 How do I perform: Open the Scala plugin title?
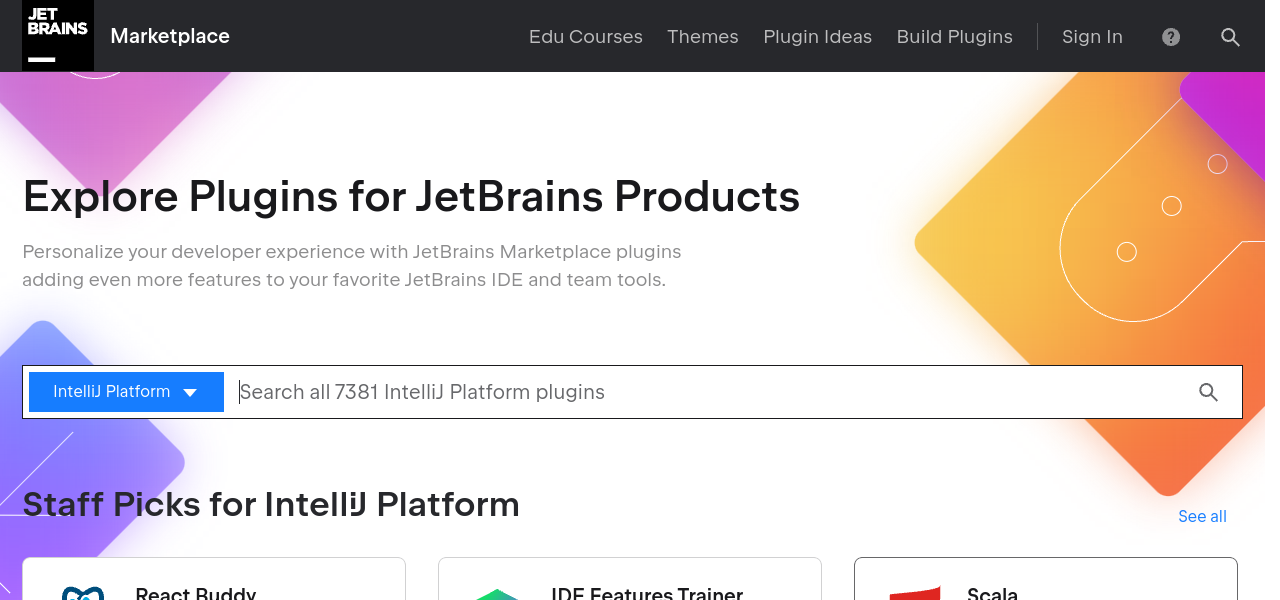tap(992, 593)
